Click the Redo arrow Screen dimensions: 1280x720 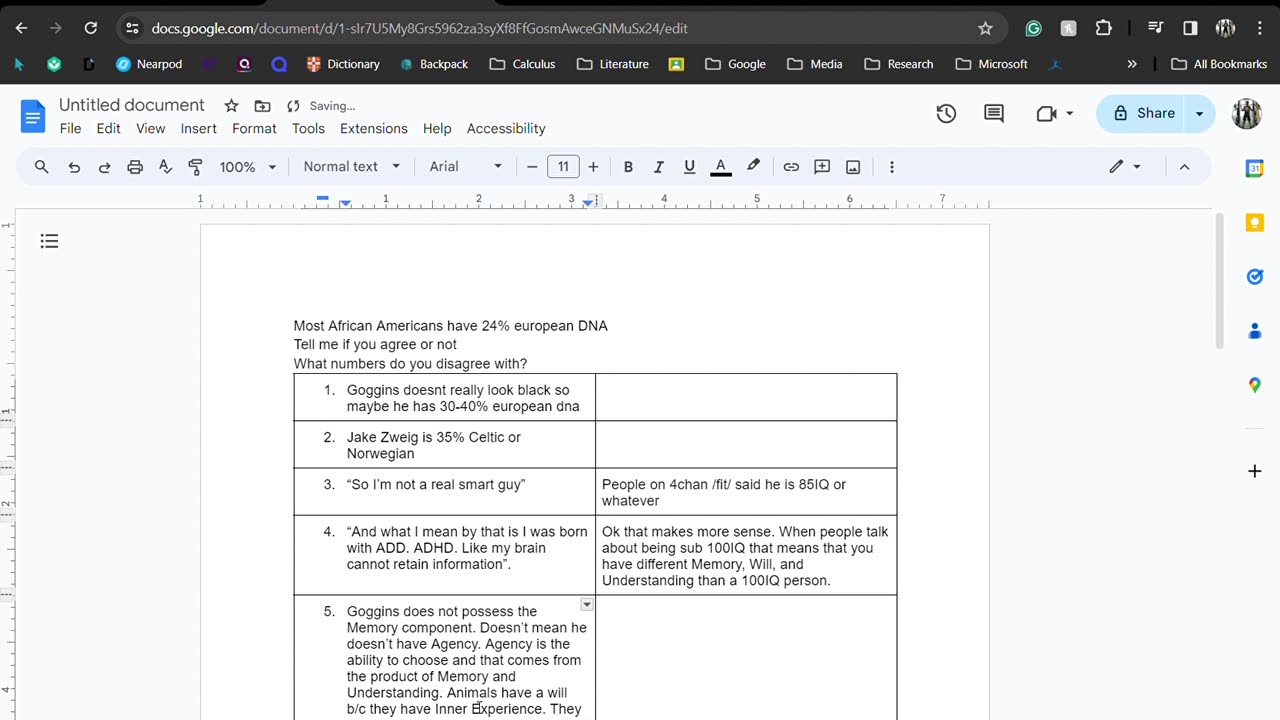[x=104, y=167]
